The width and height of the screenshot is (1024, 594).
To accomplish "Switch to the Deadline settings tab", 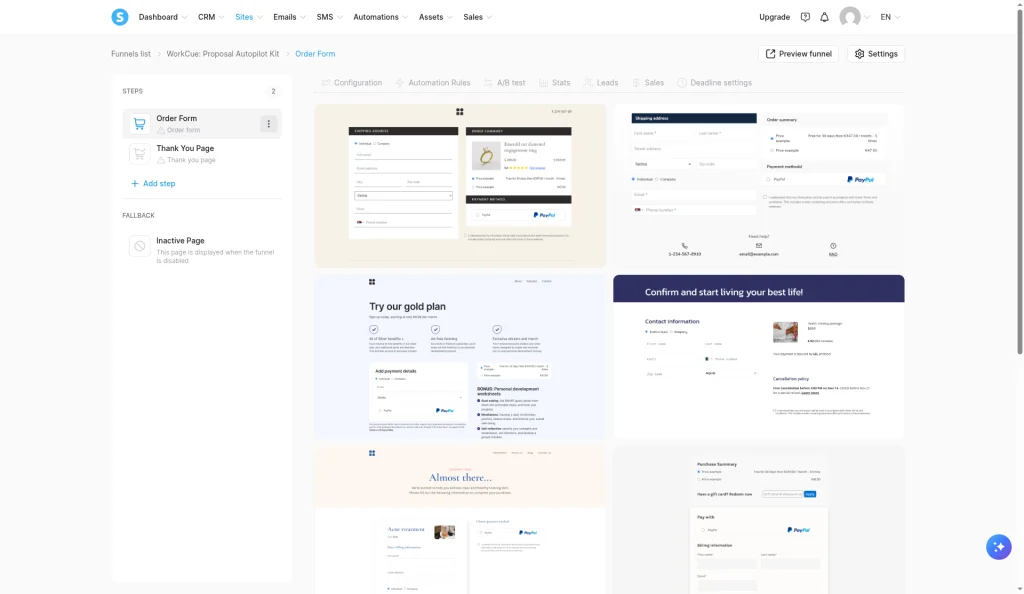I will click(714, 83).
